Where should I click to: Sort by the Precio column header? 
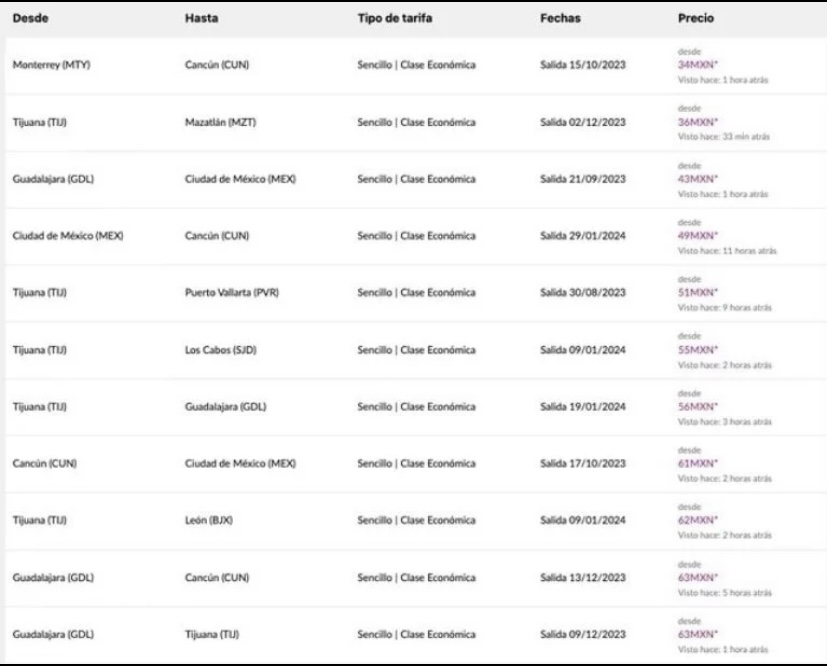(696, 18)
